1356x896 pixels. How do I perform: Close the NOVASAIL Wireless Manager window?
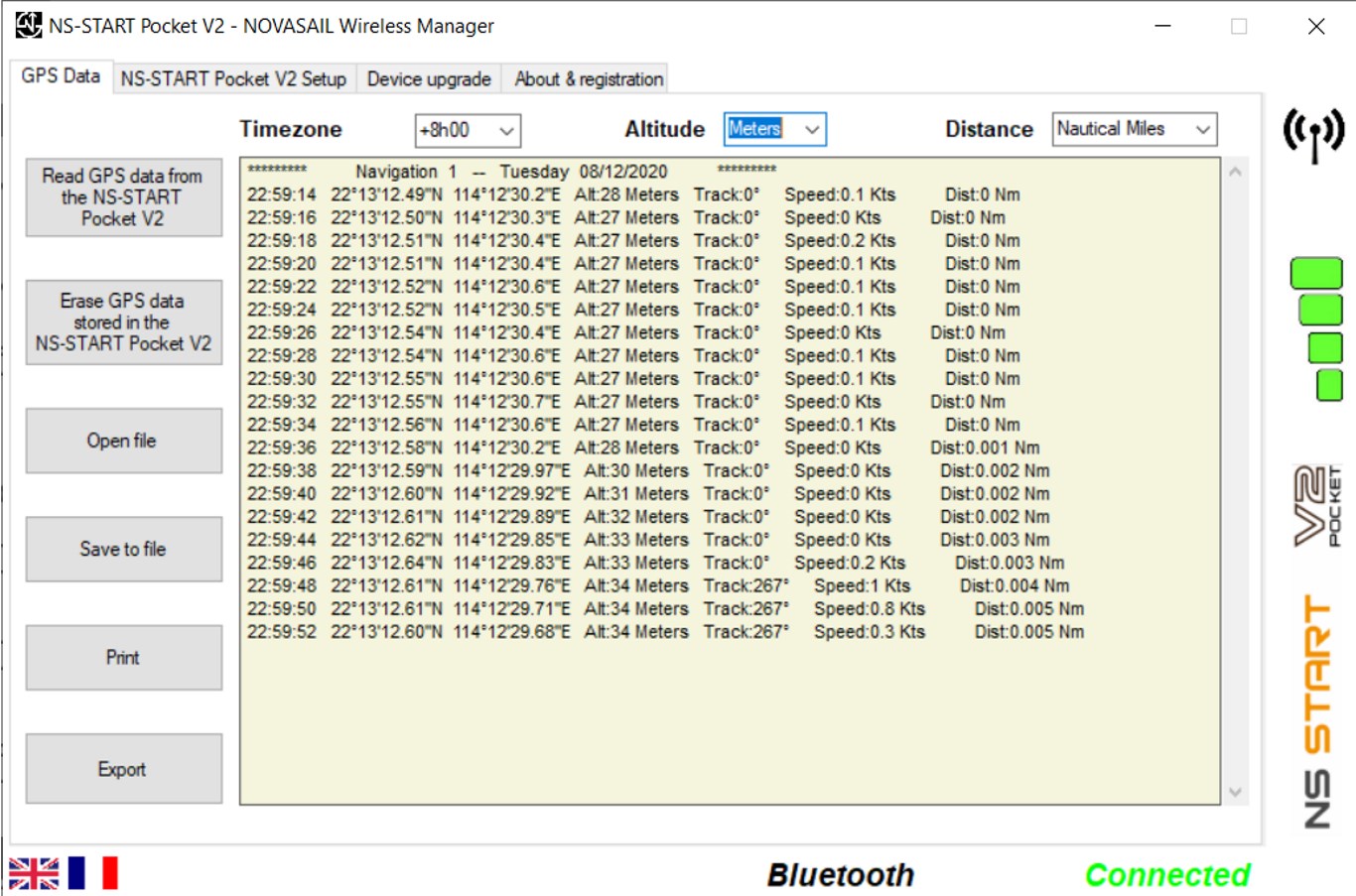[x=1316, y=26]
